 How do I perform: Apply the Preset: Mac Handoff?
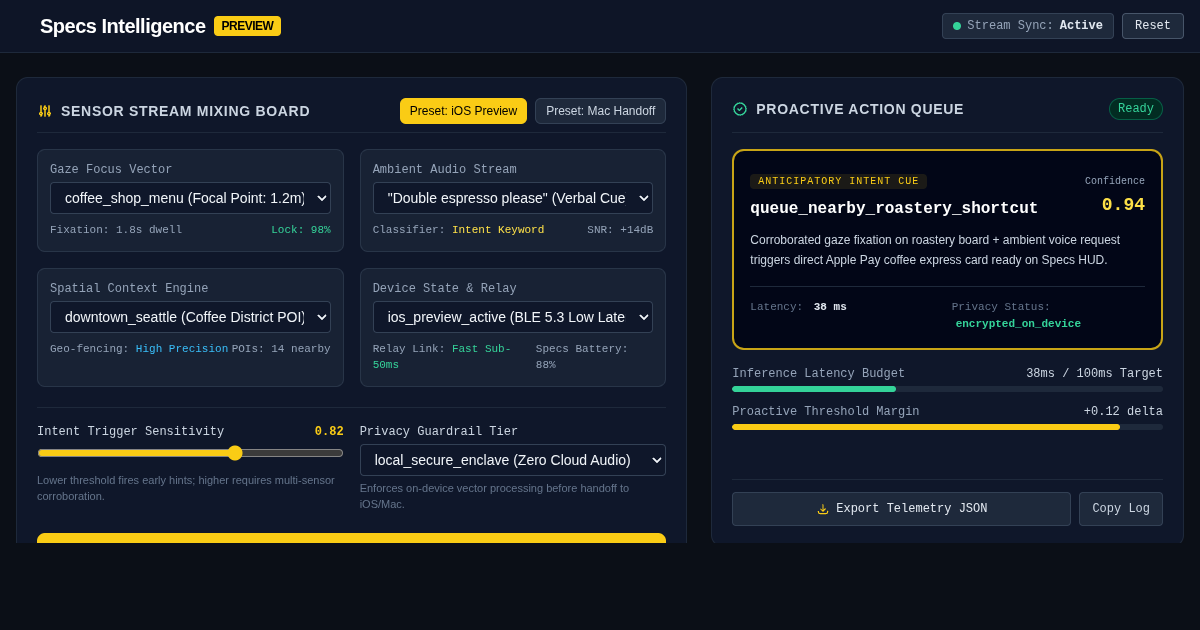tap(601, 111)
